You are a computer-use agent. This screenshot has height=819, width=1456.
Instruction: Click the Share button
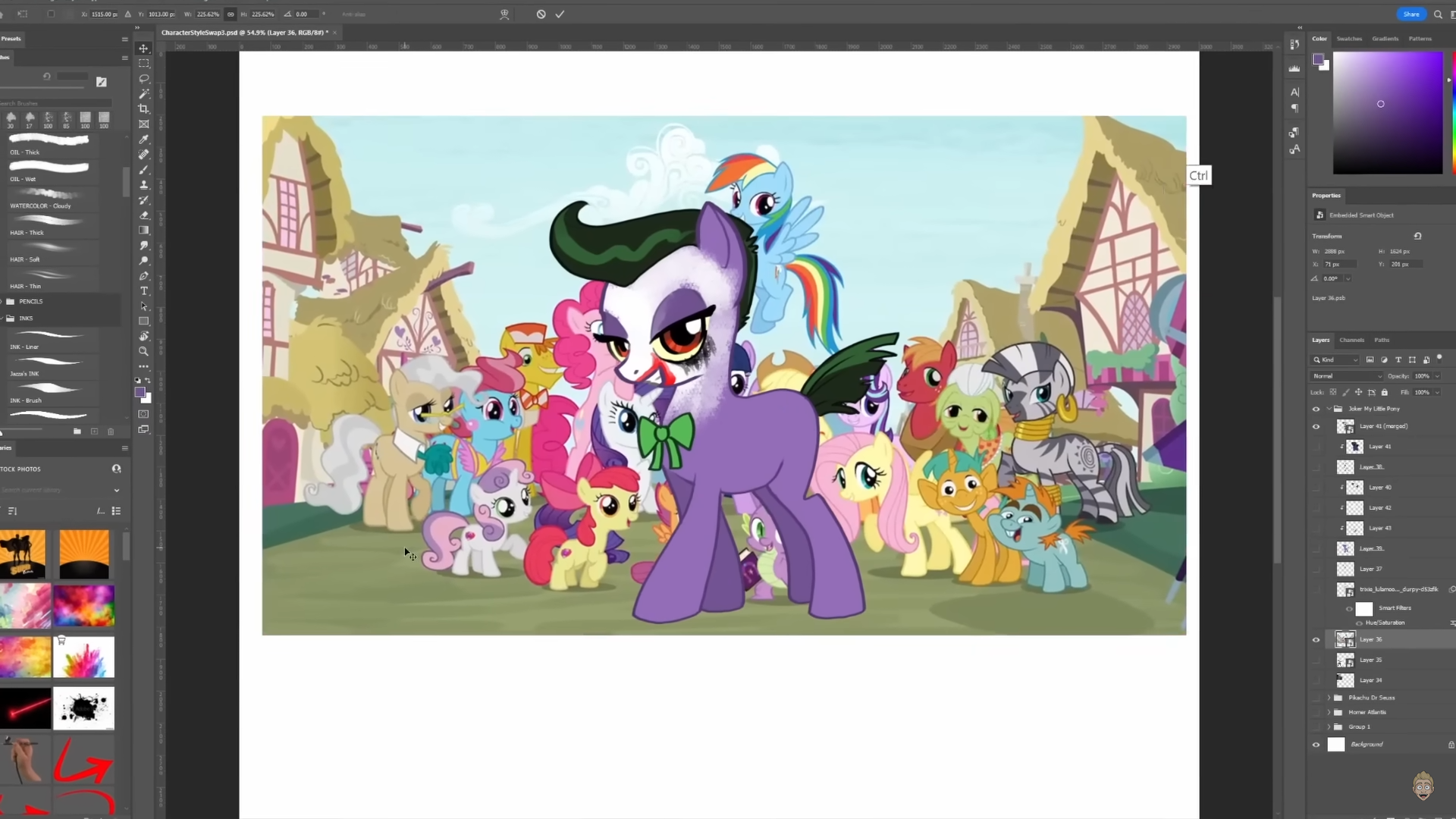(1410, 14)
